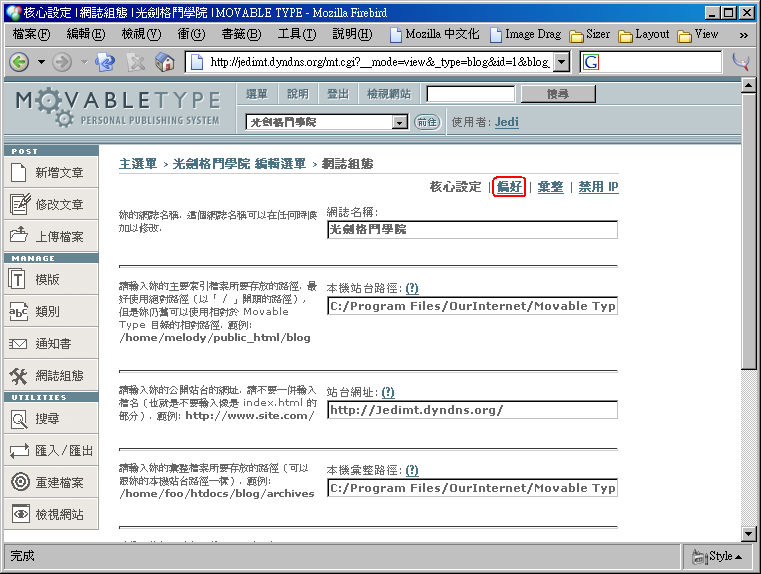761x574 pixels.
Task: Open 搜尋 search sidebar item
Action: tap(51, 418)
